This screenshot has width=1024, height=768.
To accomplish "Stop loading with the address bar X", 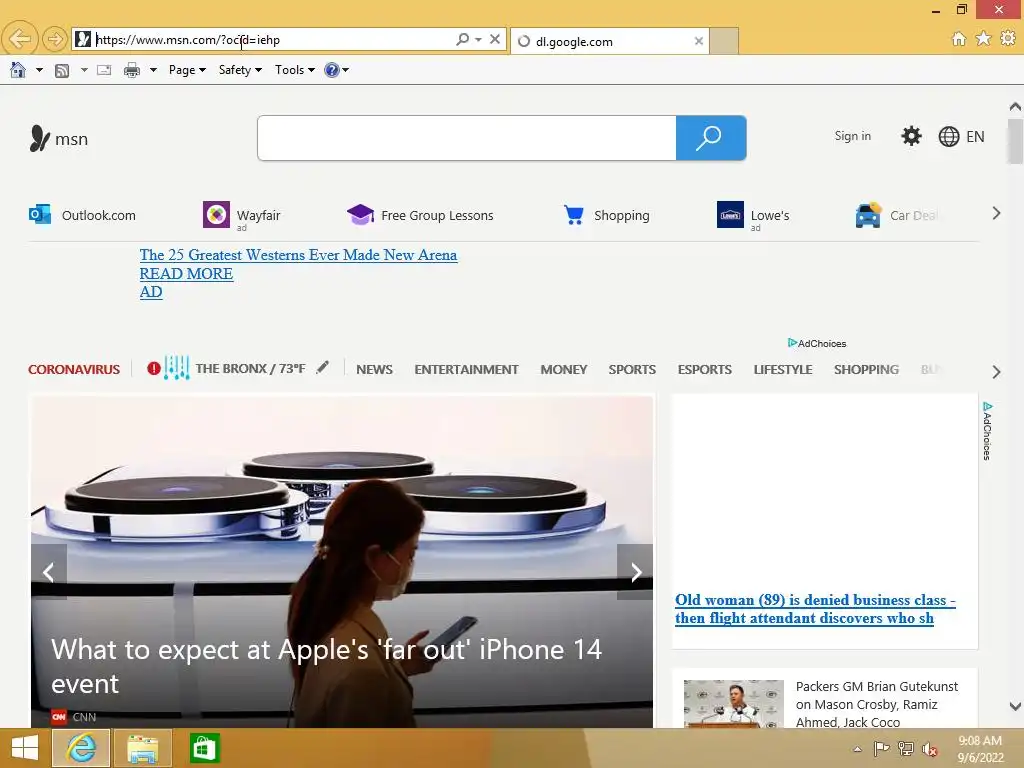I will (x=495, y=39).
